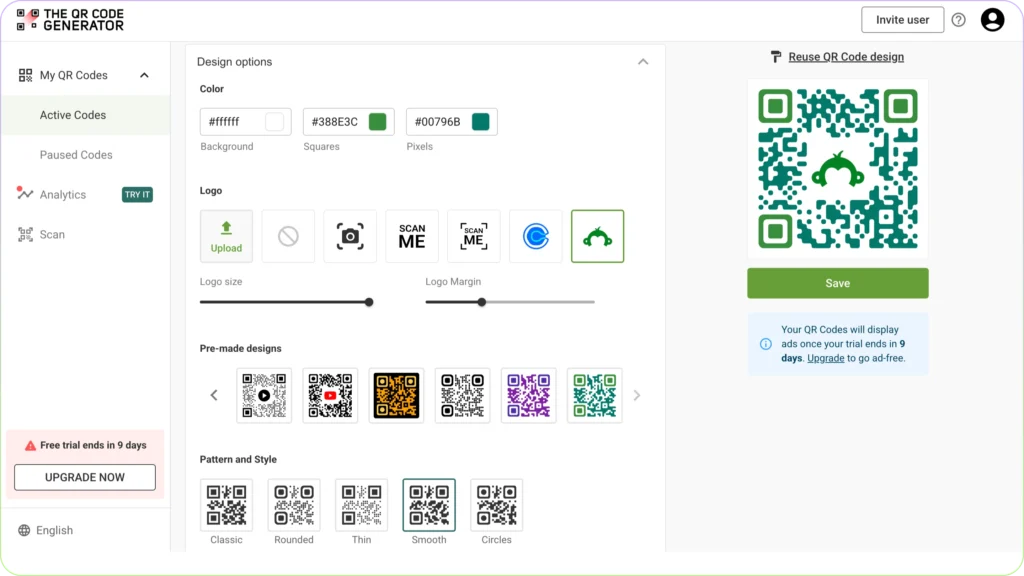Choose the Circles pattern style
The image size is (1024, 576).
pyautogui.click(x=496, y=504)
